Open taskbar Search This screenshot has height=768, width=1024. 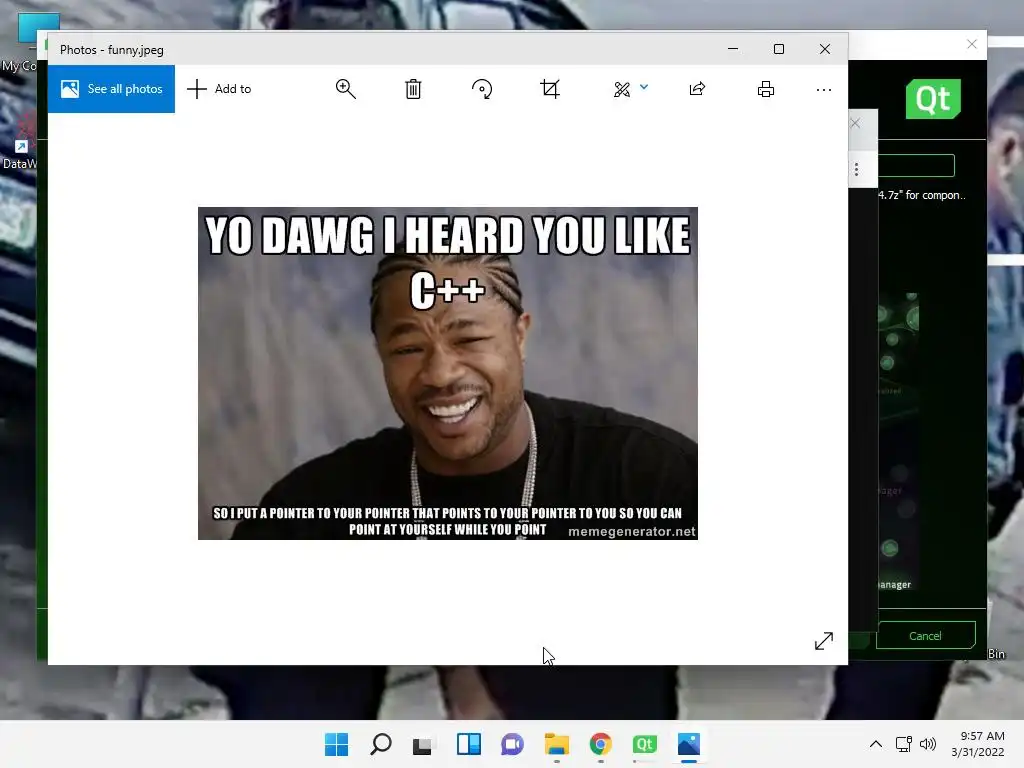click(x=381, y=744)
